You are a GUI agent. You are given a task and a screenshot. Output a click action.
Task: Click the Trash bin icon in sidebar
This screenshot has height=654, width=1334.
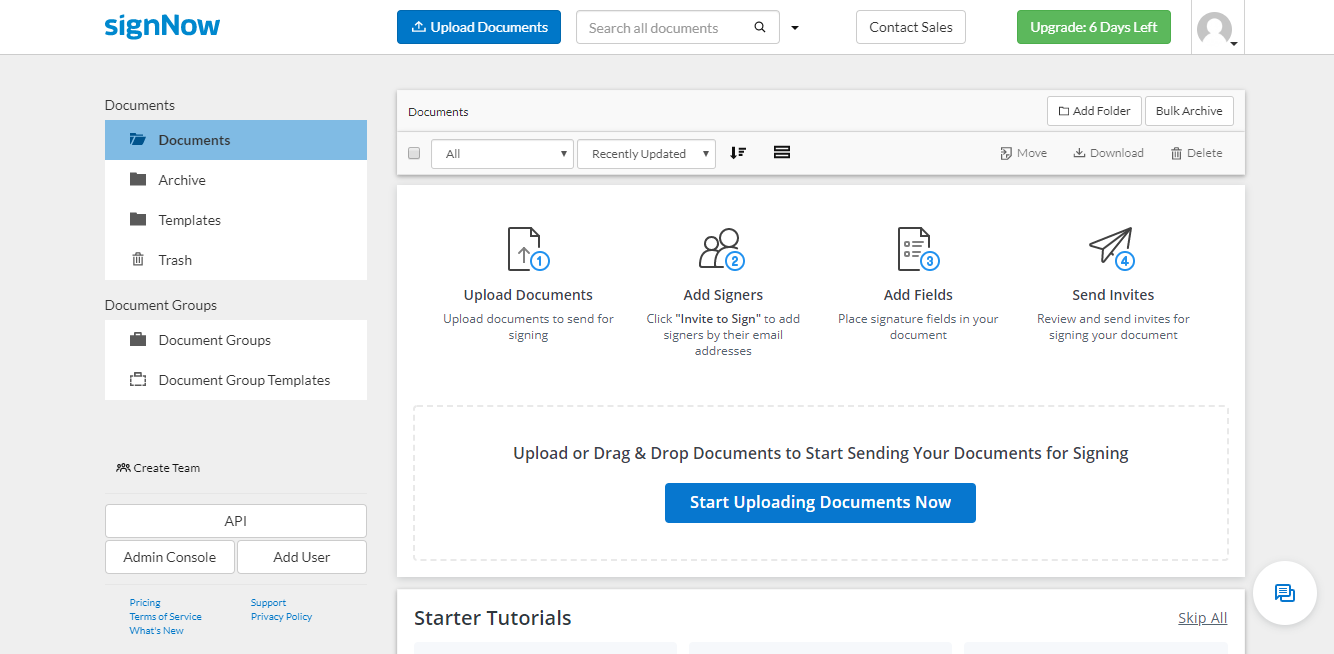point(138,259)
